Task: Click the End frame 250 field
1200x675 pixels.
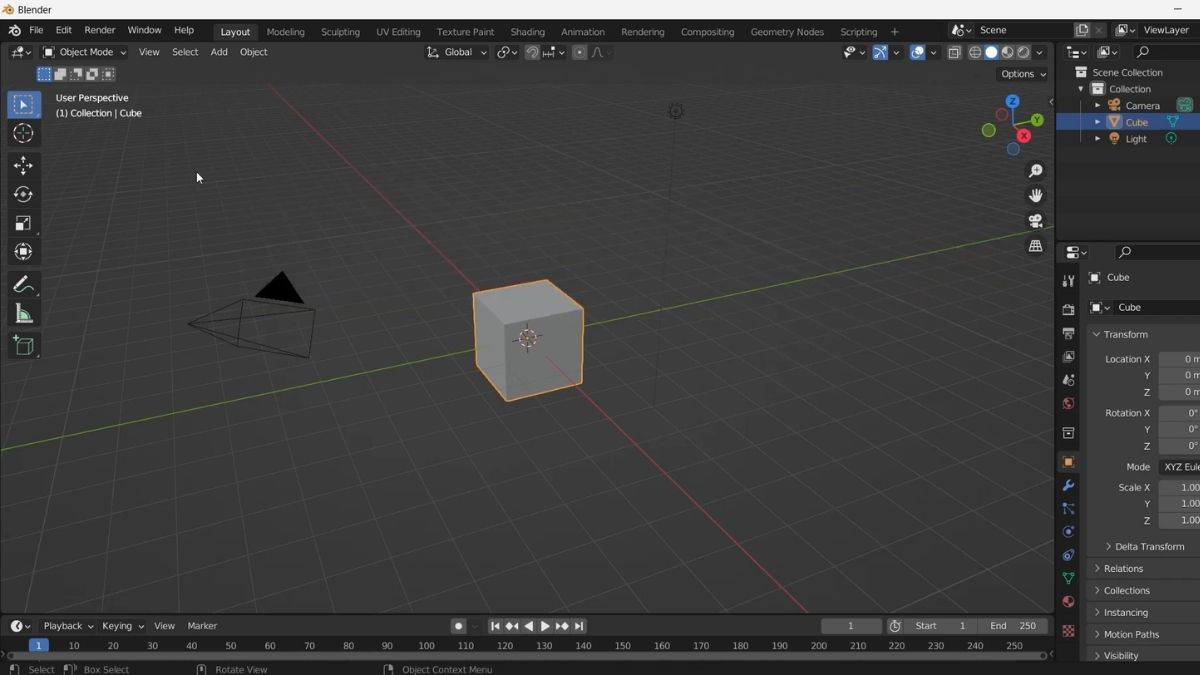Action: [1013, 626]
